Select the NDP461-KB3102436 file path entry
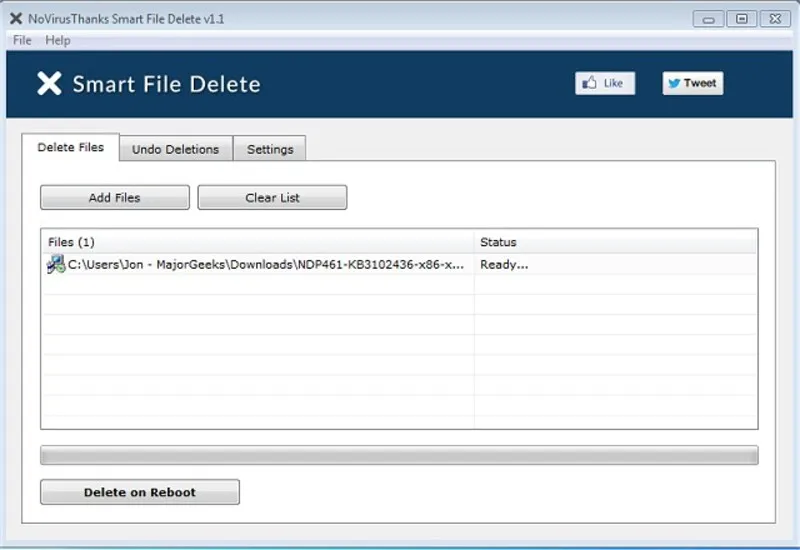Viewport: 800px width, 550px height. tap(266, 265)
